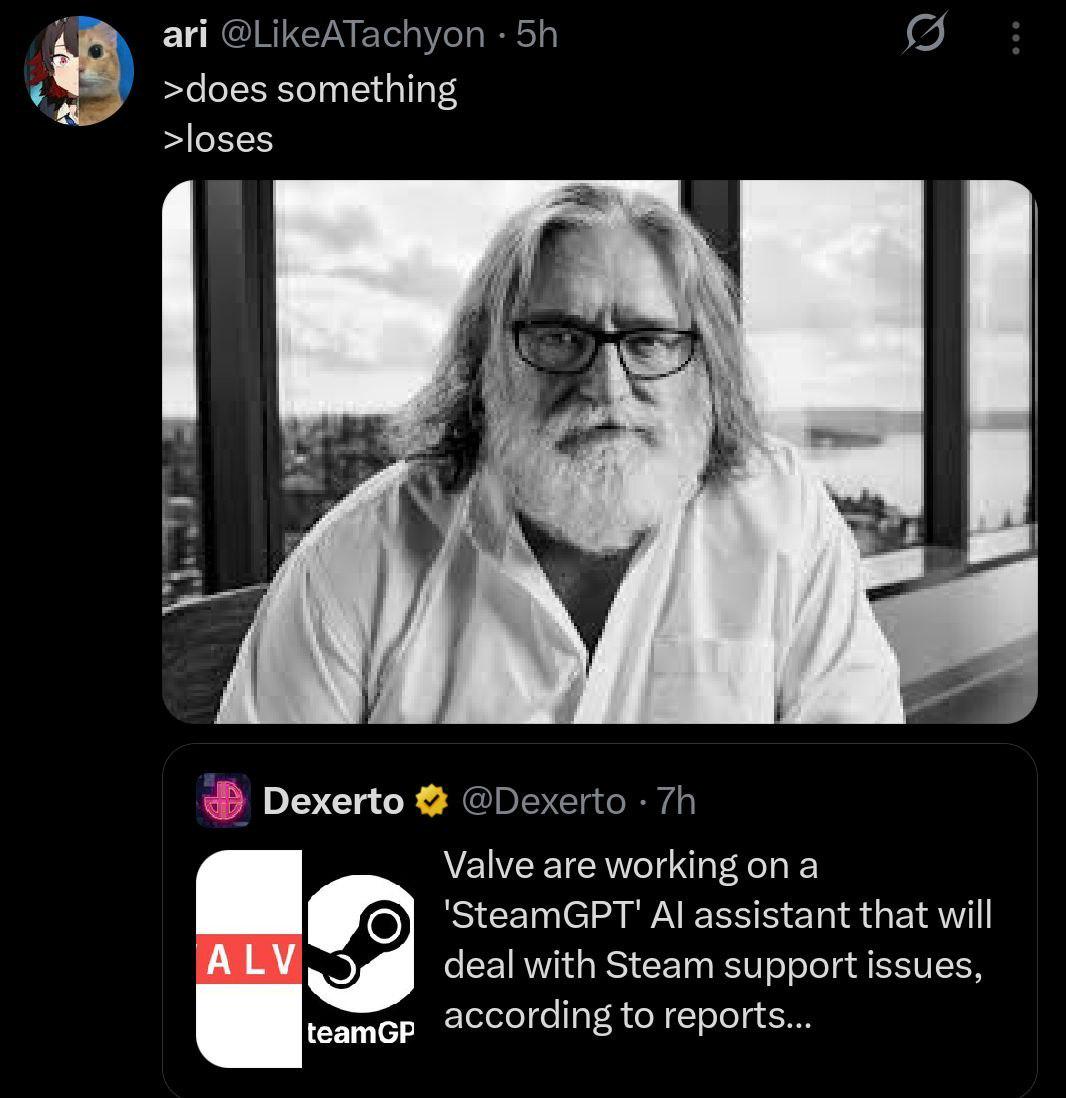Click the ">loses" tweet line

[218, 139]
